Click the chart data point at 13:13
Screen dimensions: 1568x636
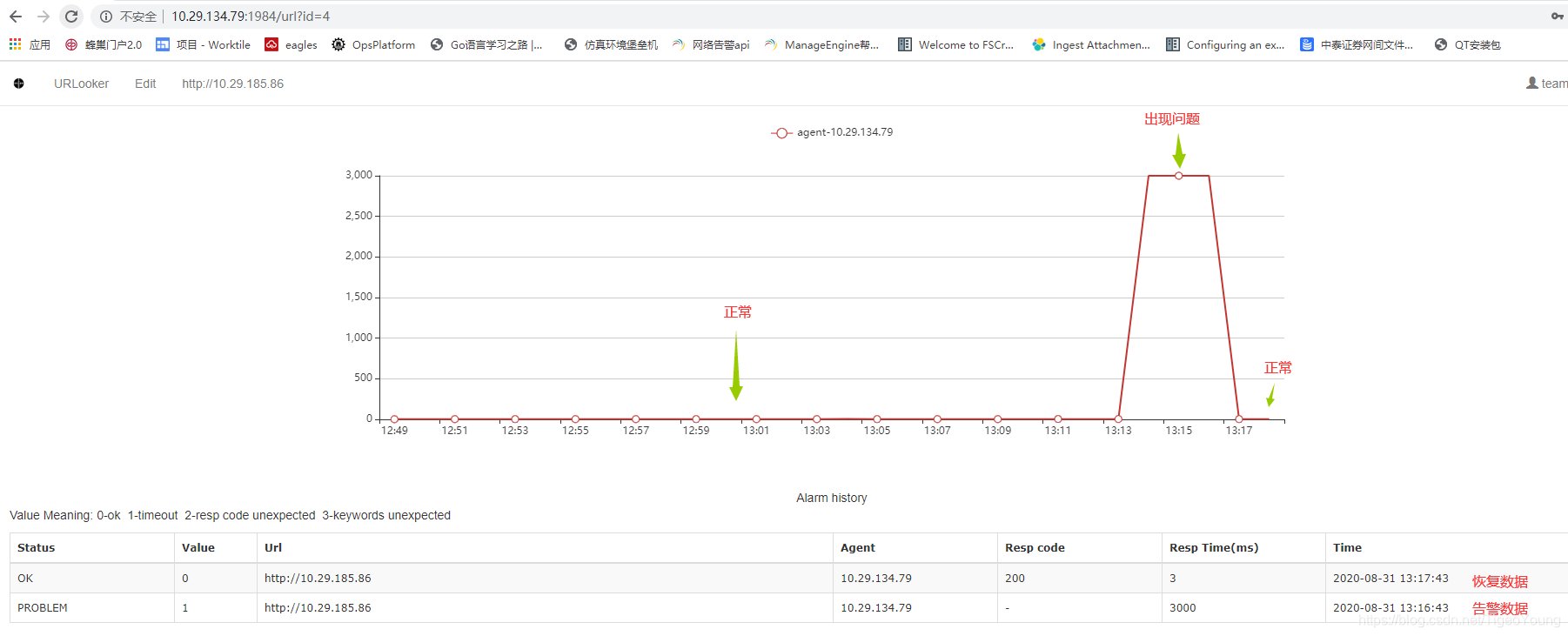[1118, 418]
